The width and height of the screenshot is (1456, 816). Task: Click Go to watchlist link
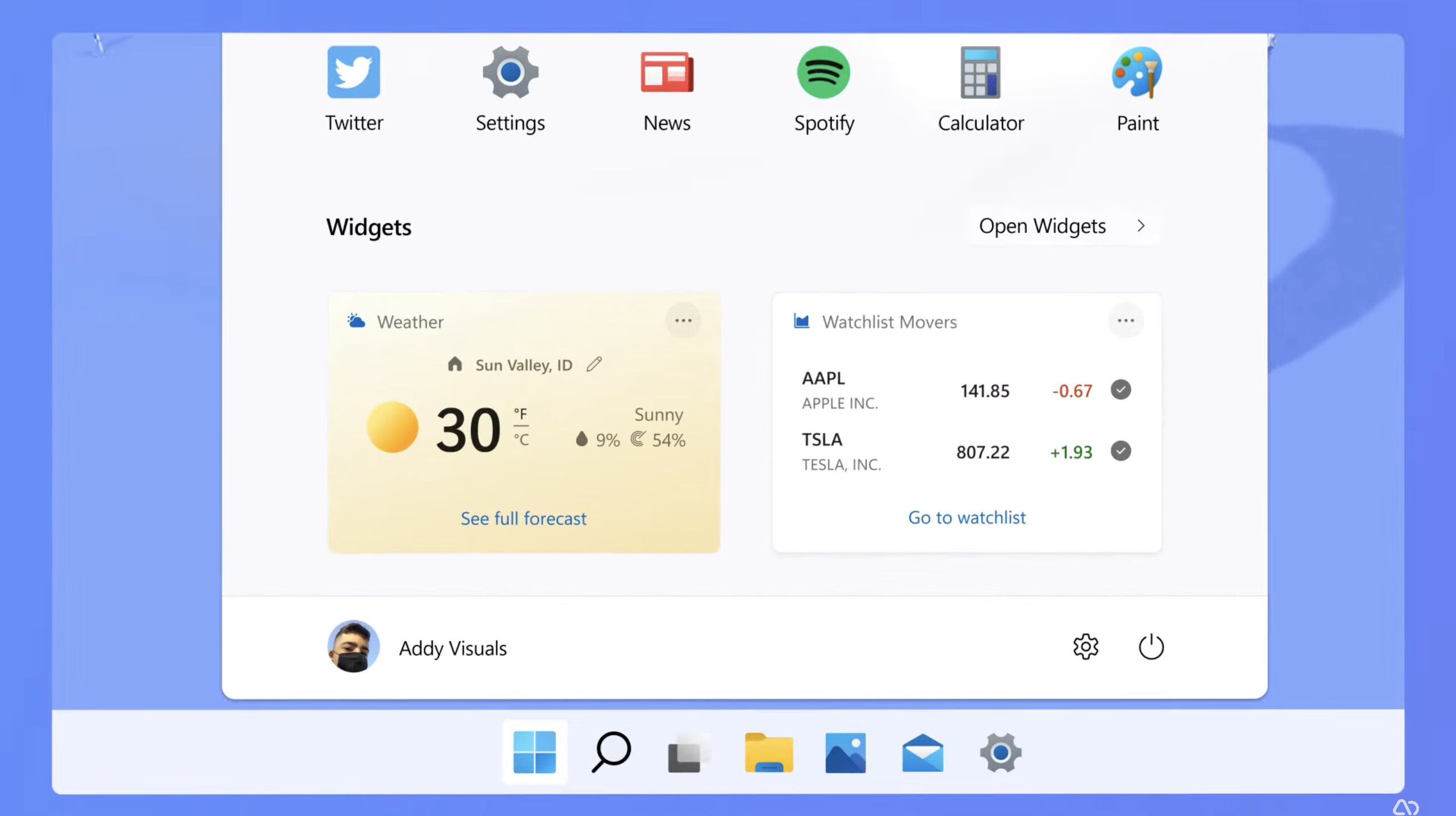point(967,517)
